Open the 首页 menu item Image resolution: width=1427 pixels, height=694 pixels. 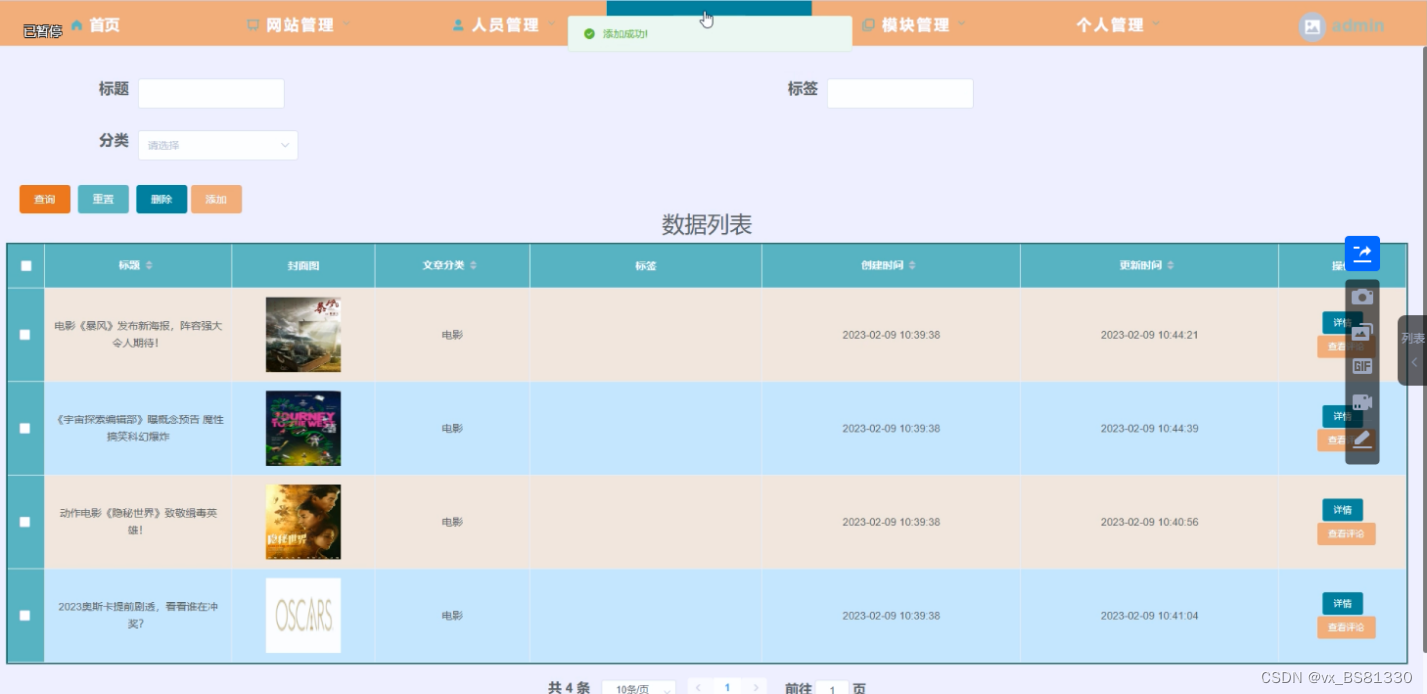coord(104,25)
